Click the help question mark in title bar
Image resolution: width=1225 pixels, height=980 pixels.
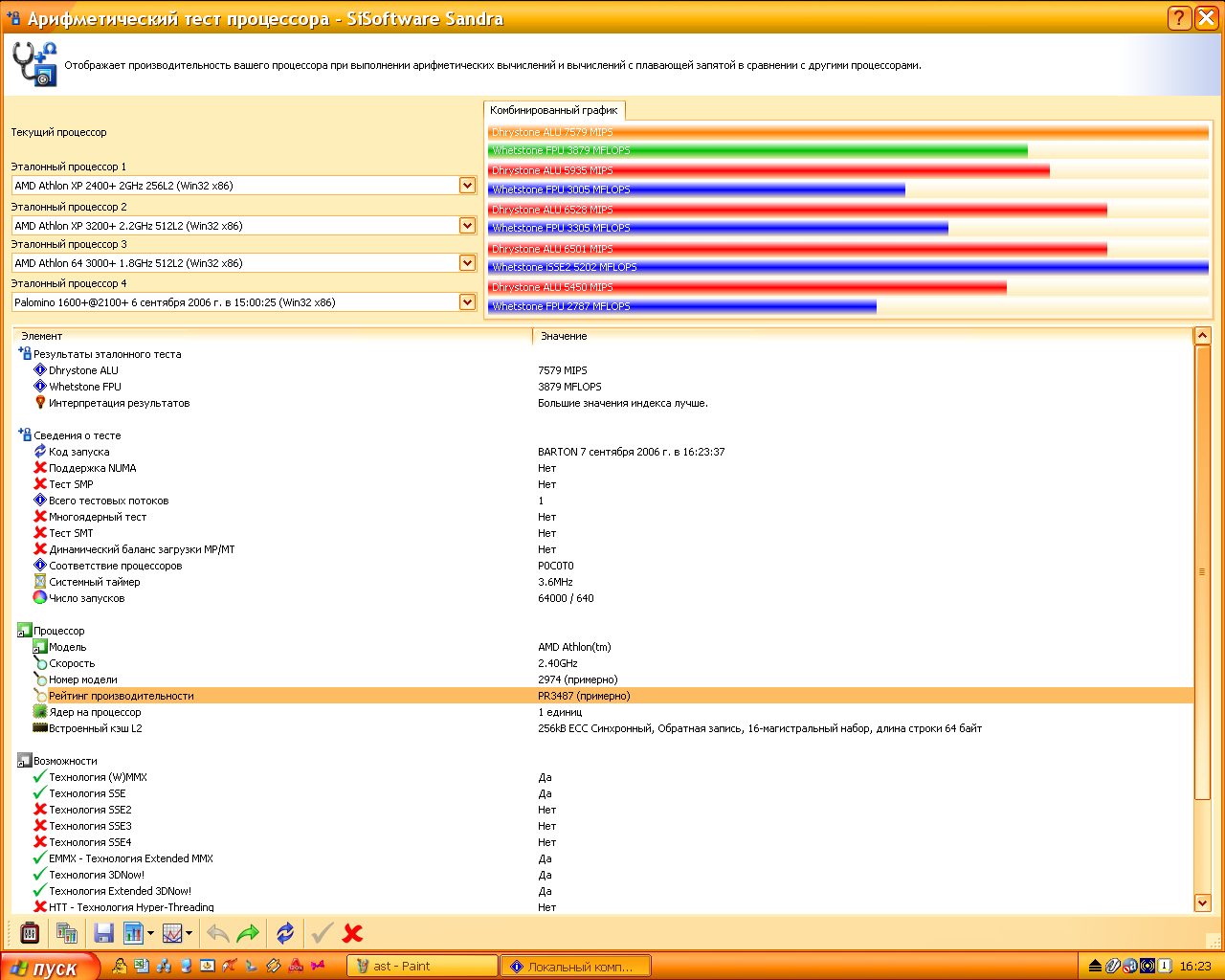pyautogui.click(x=1179, y=17)
